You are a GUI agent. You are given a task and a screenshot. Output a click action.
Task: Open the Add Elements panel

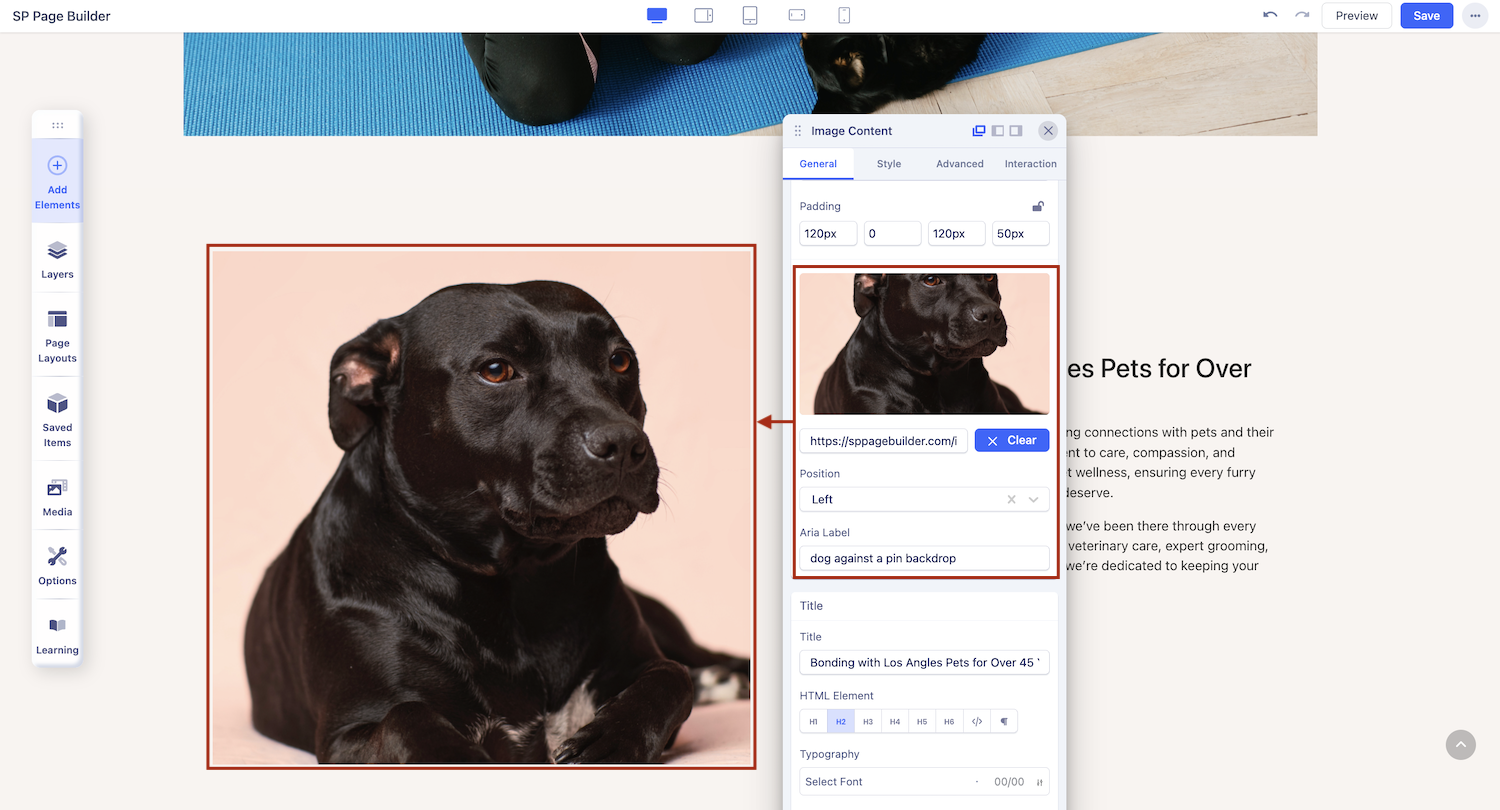(57, 180)
